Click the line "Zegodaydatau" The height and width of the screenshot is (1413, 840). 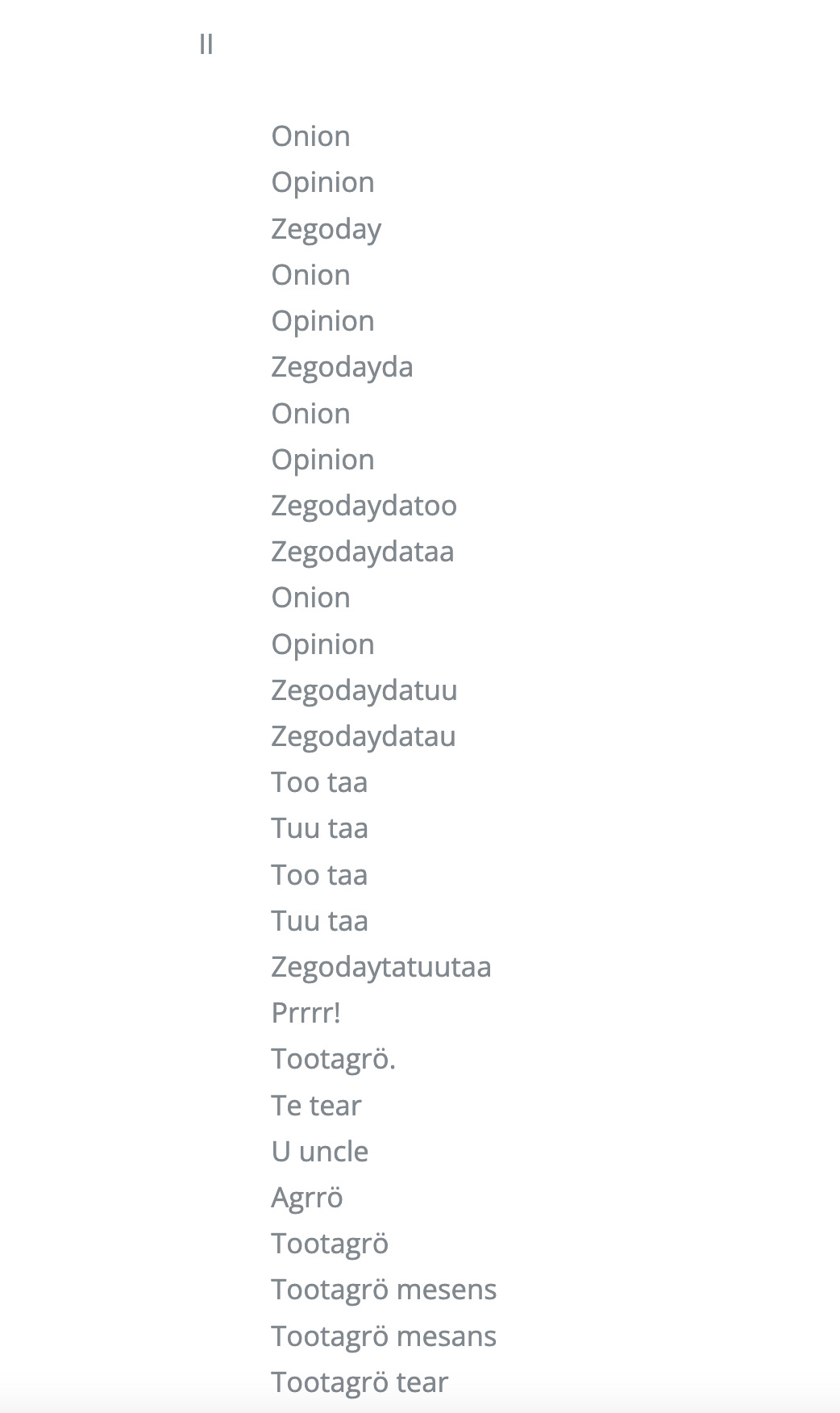pos(363,737)
